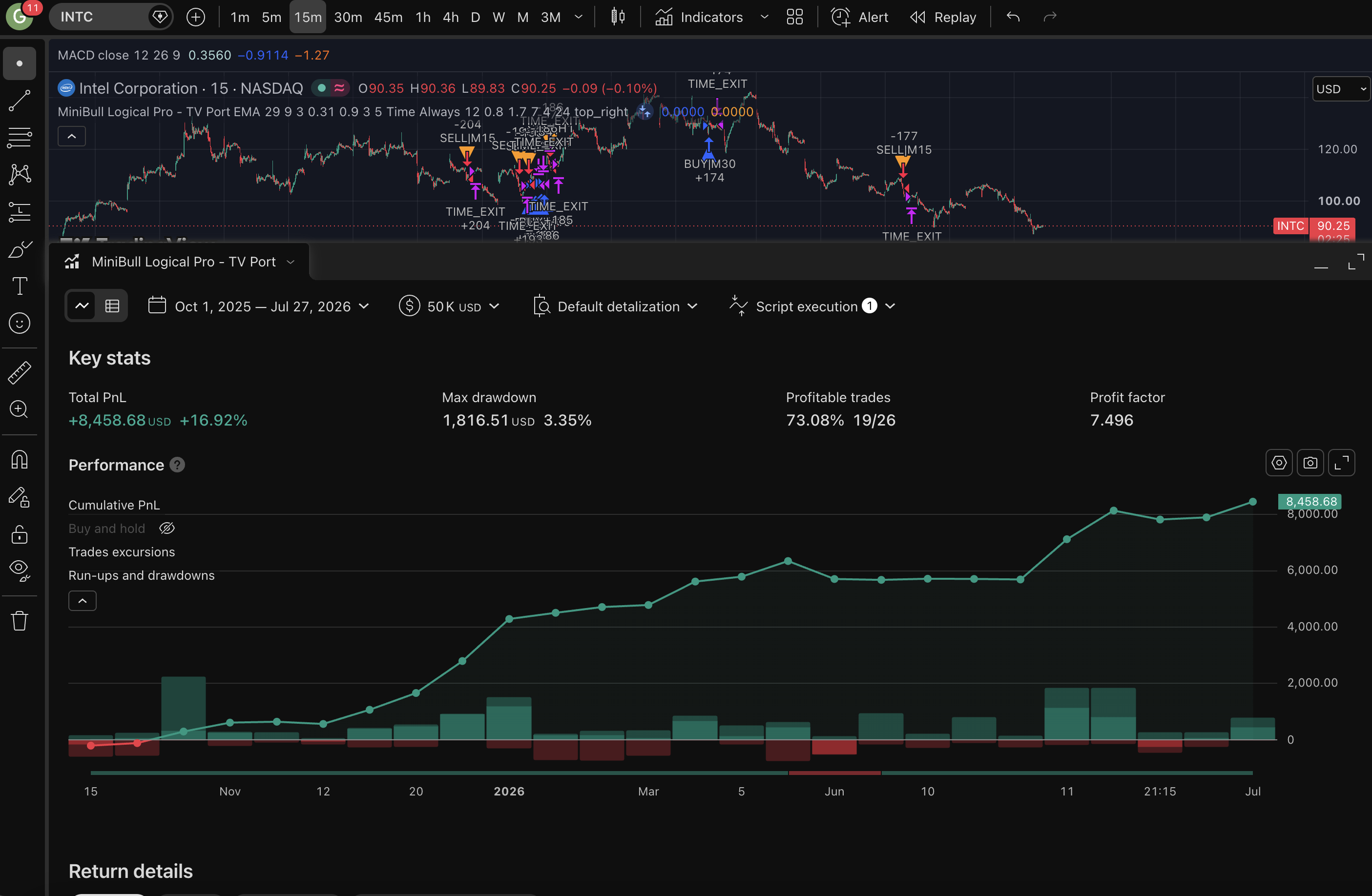Expand the Default detalization dropdown
Screen dimensions: 1372x896
(x=615, y=306)
